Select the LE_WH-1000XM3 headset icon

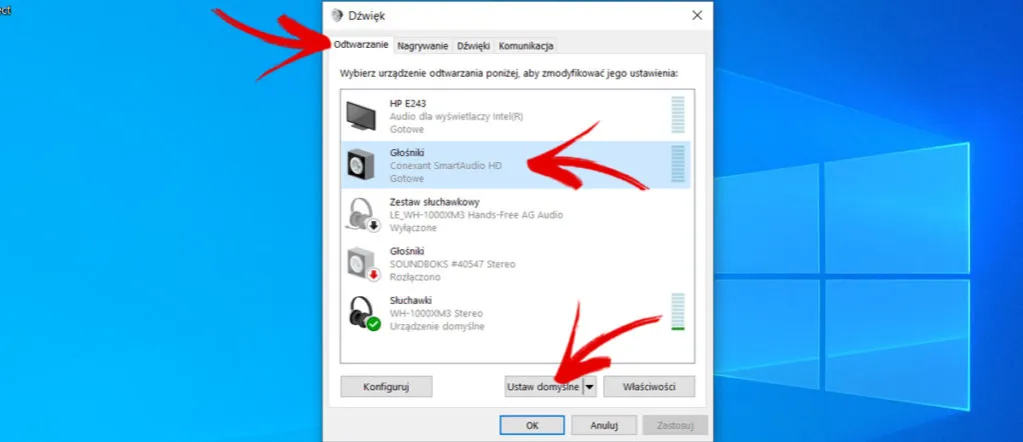point(362,214)
